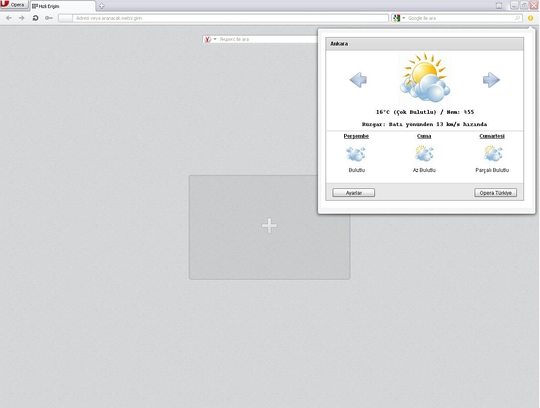Open the Perşembe forecast link
540x408 pixels.
pos(356,136)
